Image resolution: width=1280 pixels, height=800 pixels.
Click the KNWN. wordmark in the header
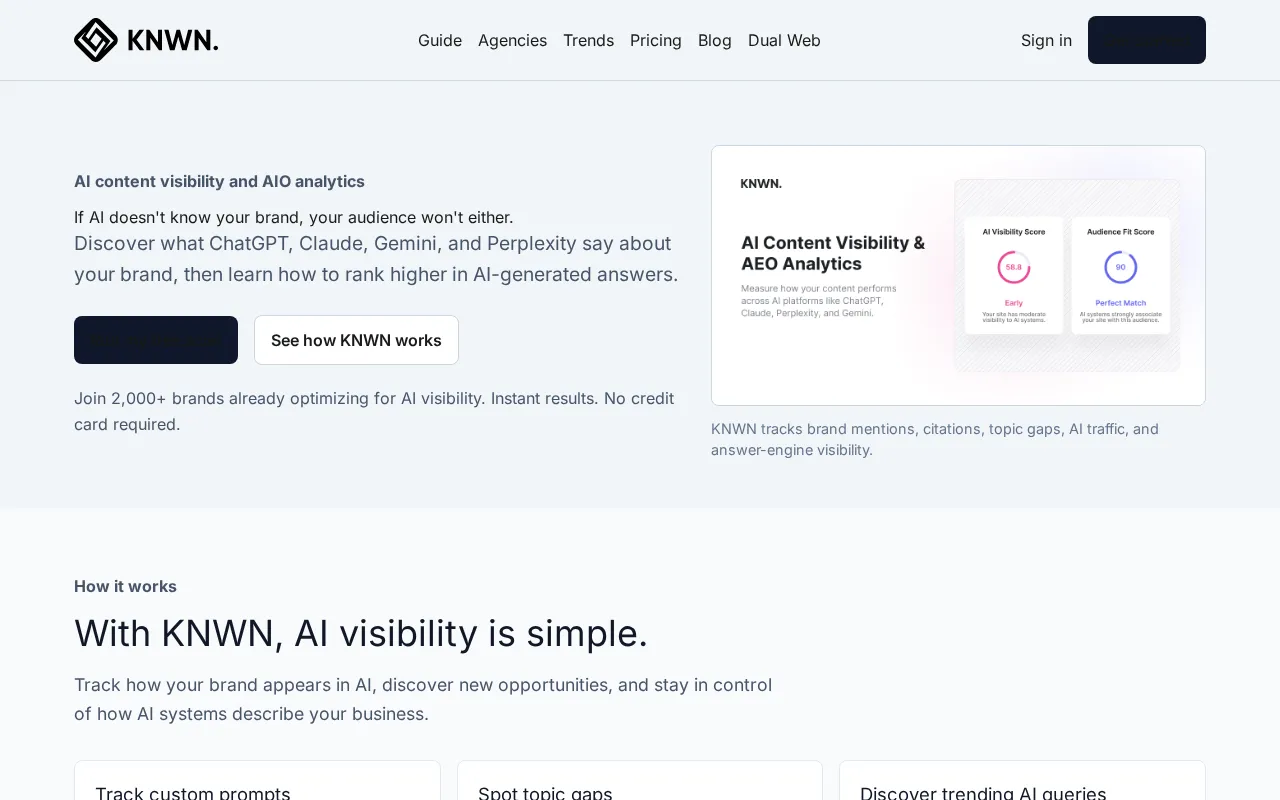[173, 40]
